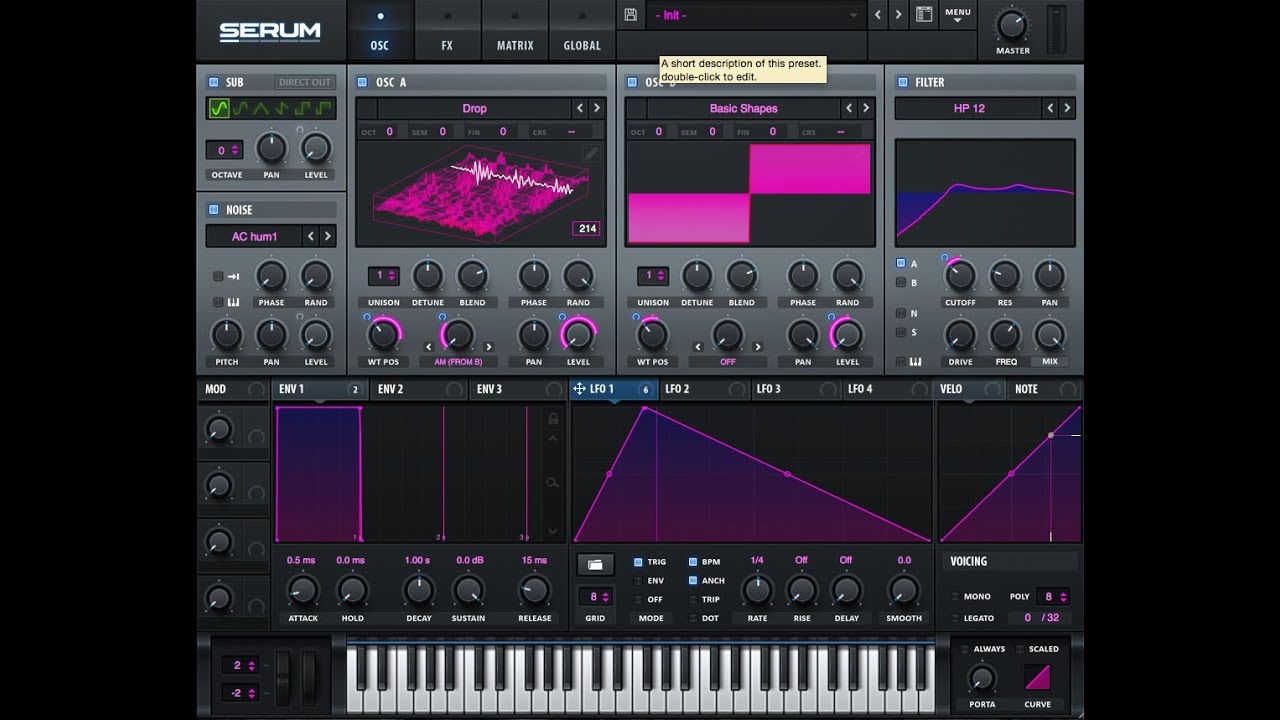The height and width of the screenshot is (720, 1280).
Task: Switch to the MATRIX tab
Action: [515, 30]
